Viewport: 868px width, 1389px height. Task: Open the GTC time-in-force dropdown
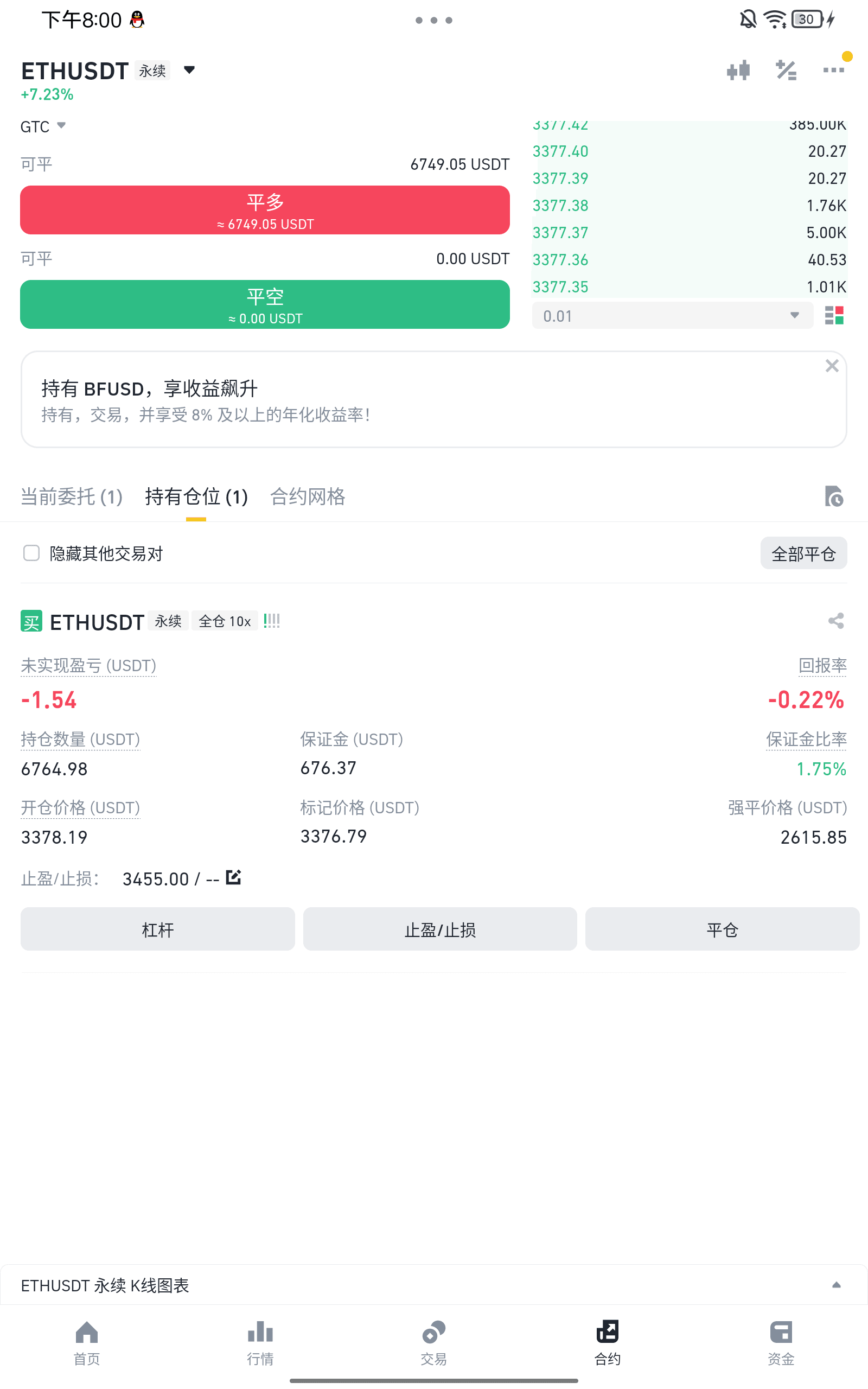click(43, 126)
